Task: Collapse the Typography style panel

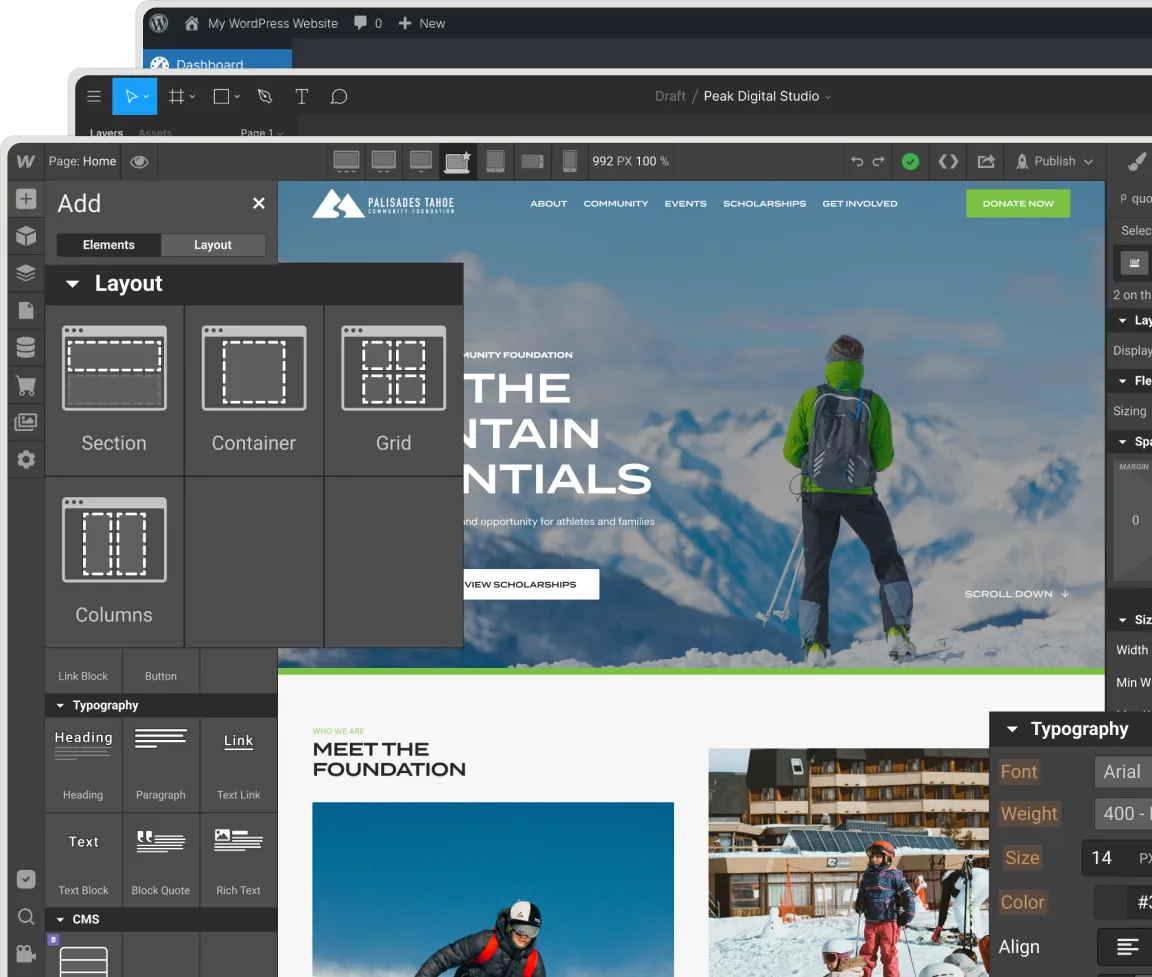Action: pyautogui.click(x=1012, y=729)
